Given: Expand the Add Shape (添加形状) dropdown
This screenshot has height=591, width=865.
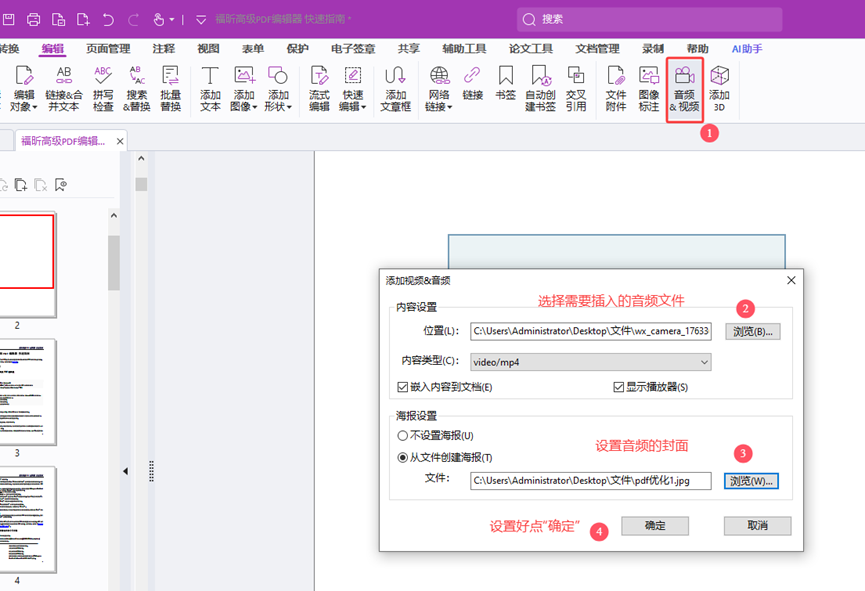Looking at the screenshot, I should point(278,89).
